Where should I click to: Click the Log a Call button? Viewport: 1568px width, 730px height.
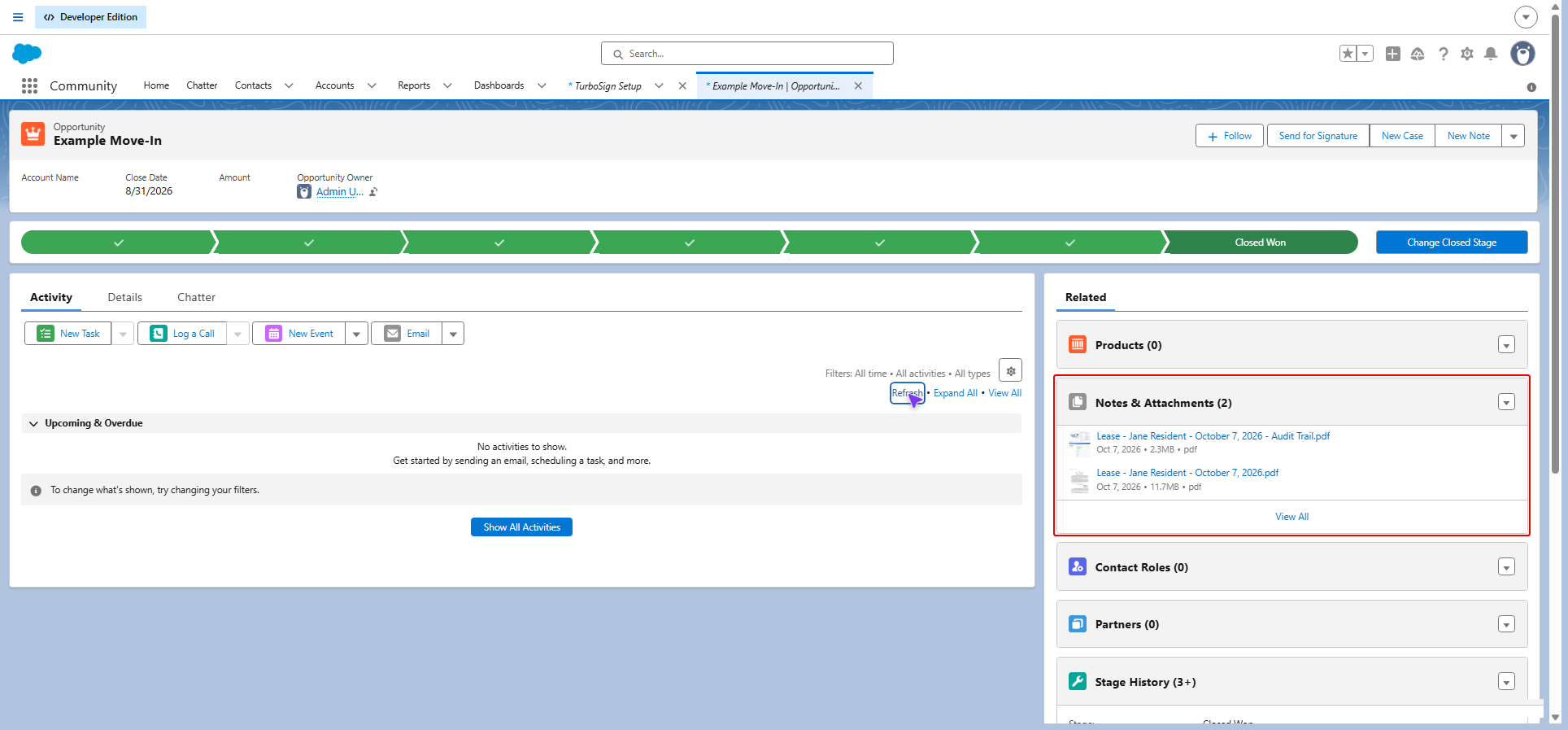click(x=183, y=334)
